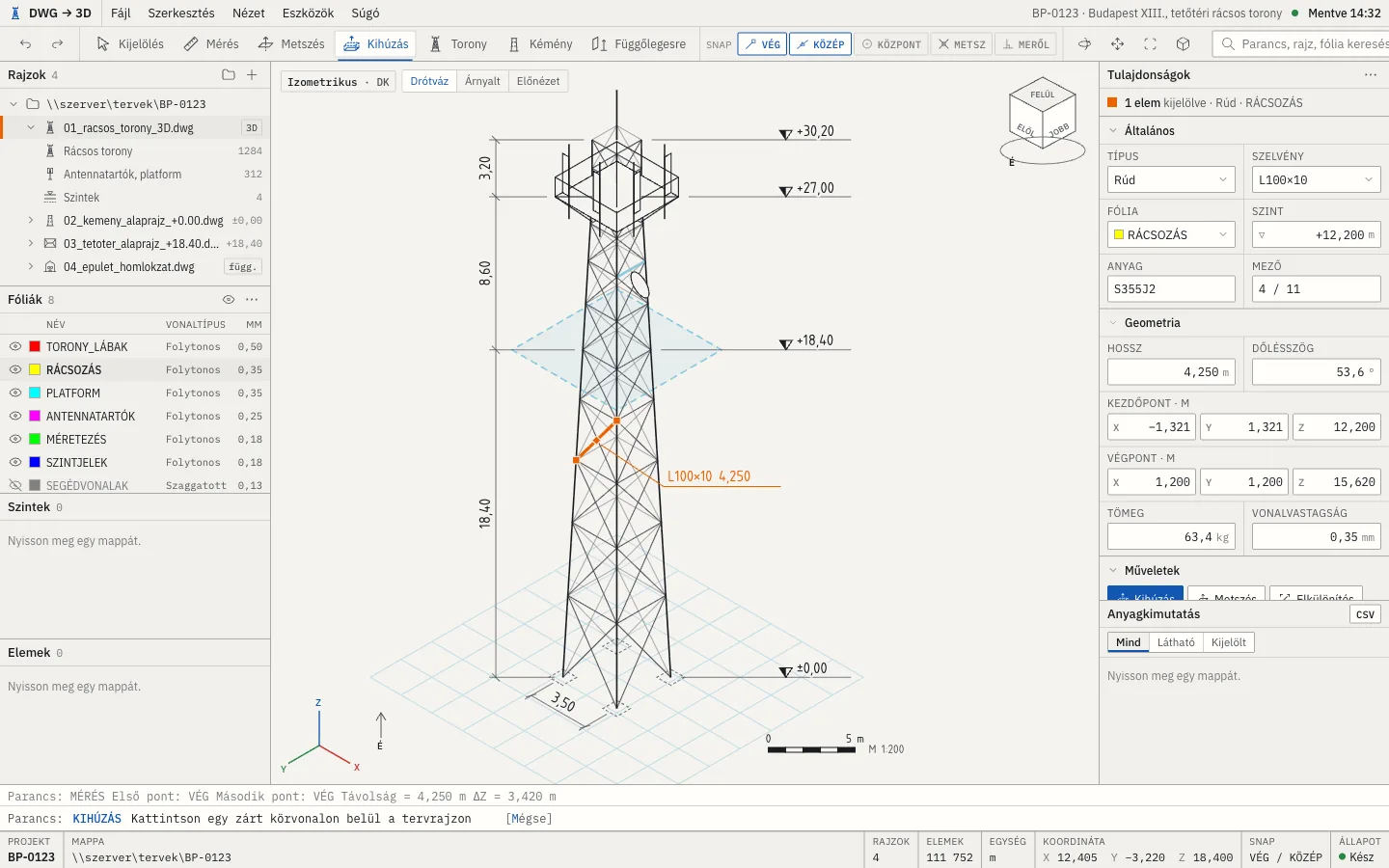Switch to Árnyalt view mode
Viewport: 1389px width, 868px height.
(x=482, y=82)
